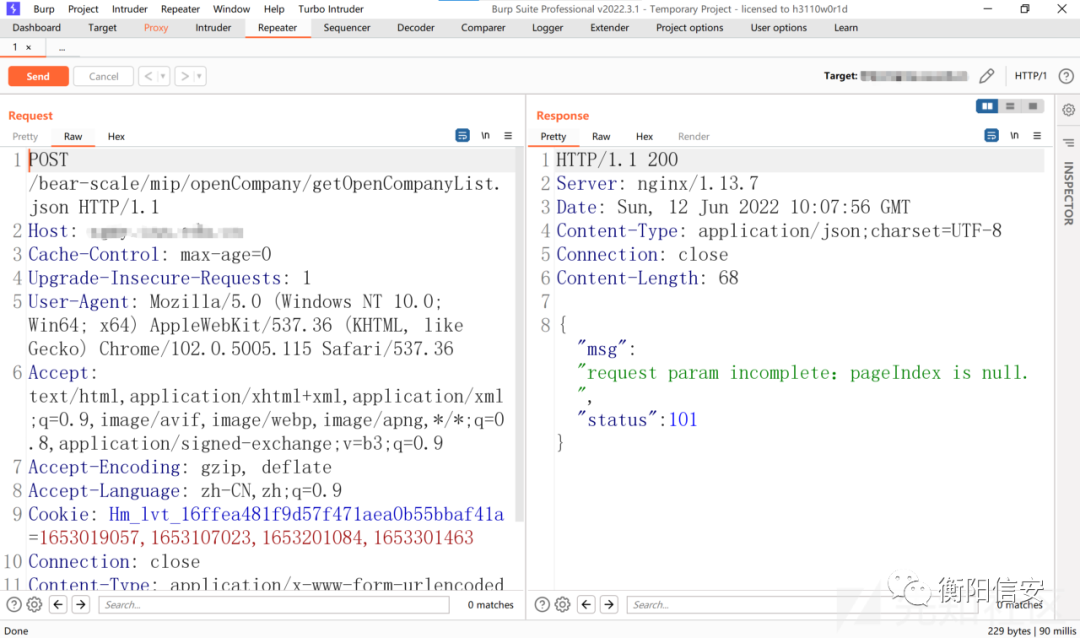This screenshot has width=1080, height=638.
Task: Toggle the HTTP/1 protocol selector
Action: (x=1030, y=76)
